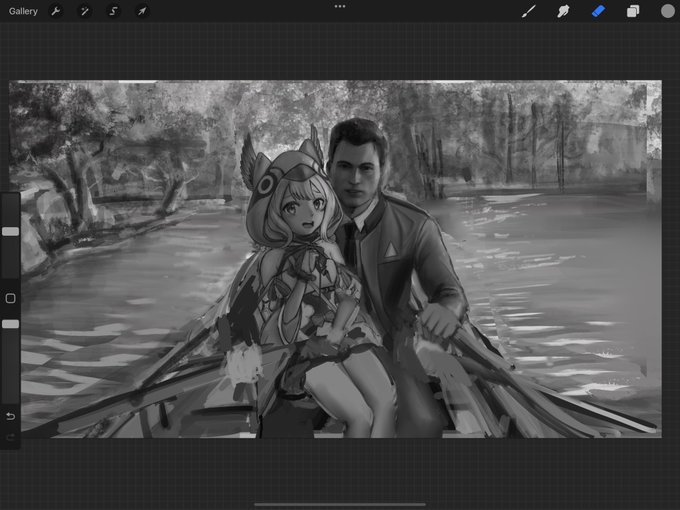
Task: Open the Layers panel
Action: (x=633, y=11)
